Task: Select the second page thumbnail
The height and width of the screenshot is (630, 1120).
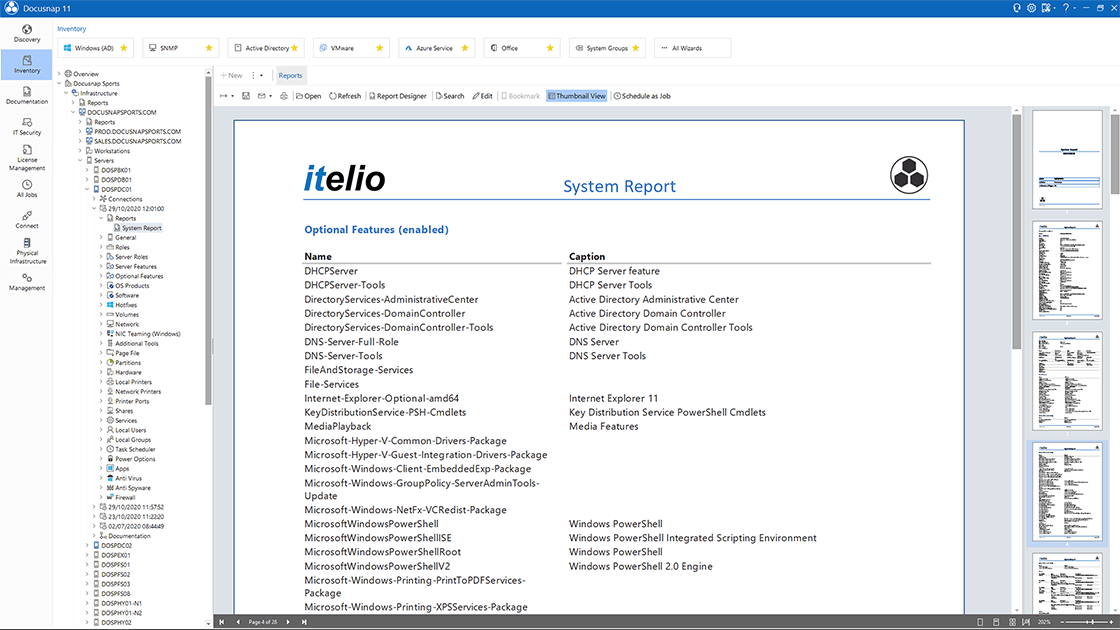Action: [x=1067, y=270]
